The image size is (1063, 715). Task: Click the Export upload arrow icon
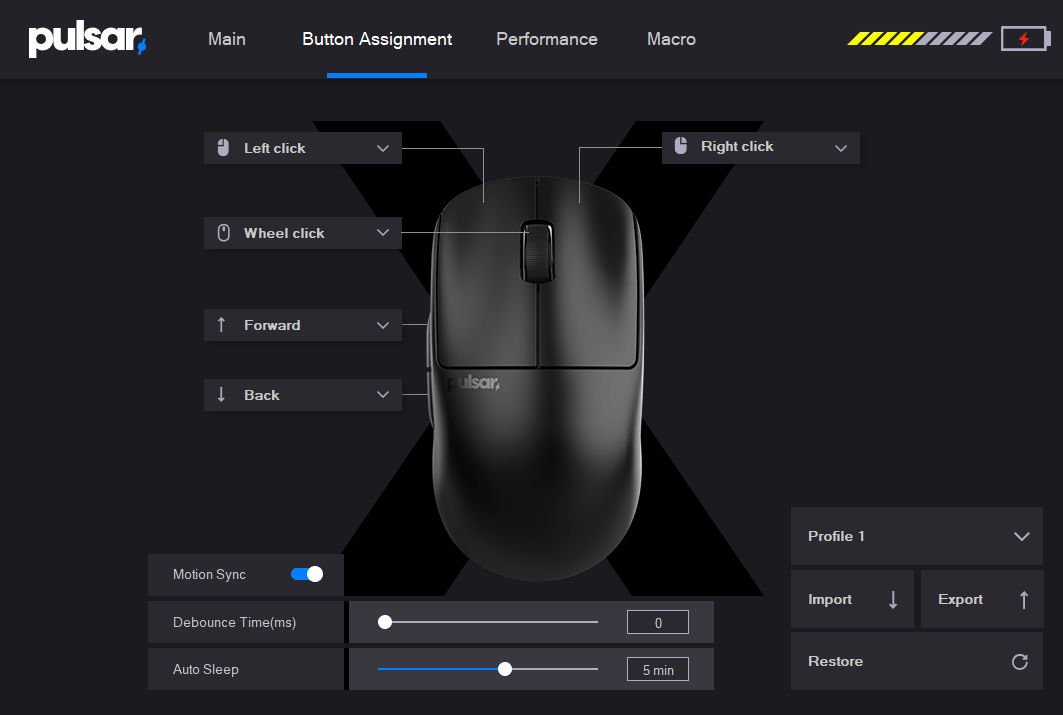click(1023, 599)
